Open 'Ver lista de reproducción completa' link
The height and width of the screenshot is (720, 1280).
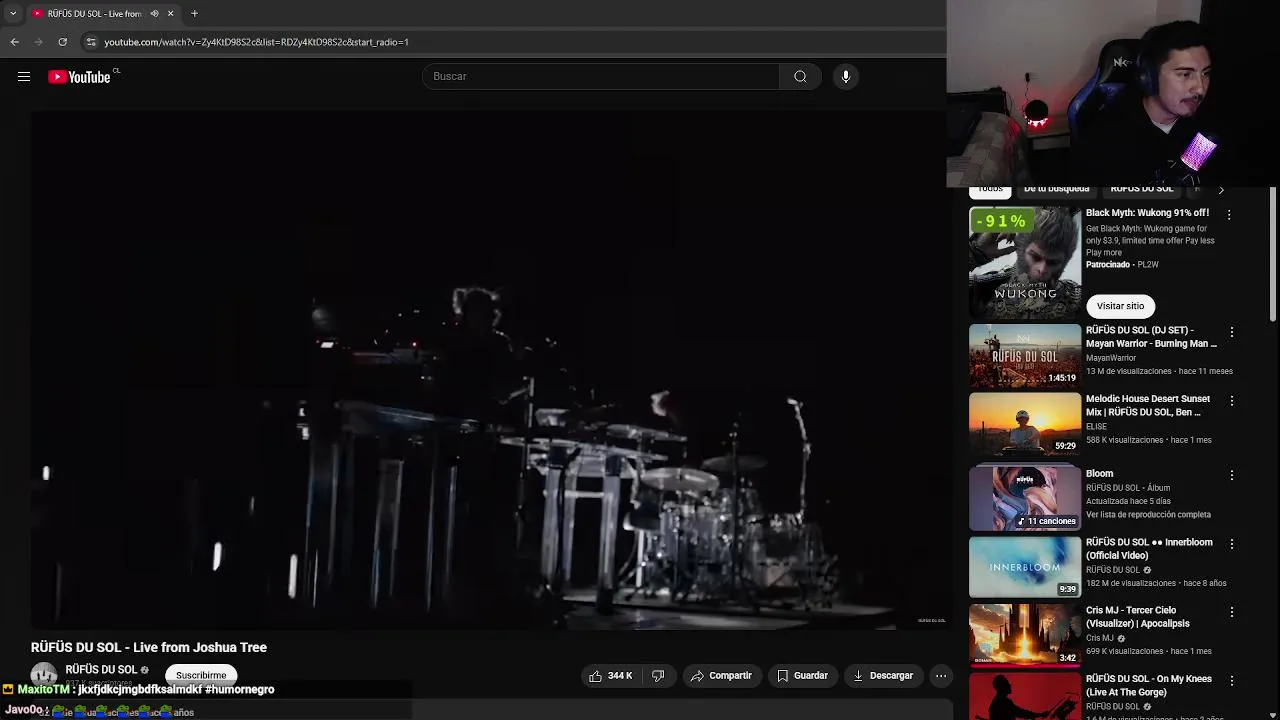(1148, 514)
